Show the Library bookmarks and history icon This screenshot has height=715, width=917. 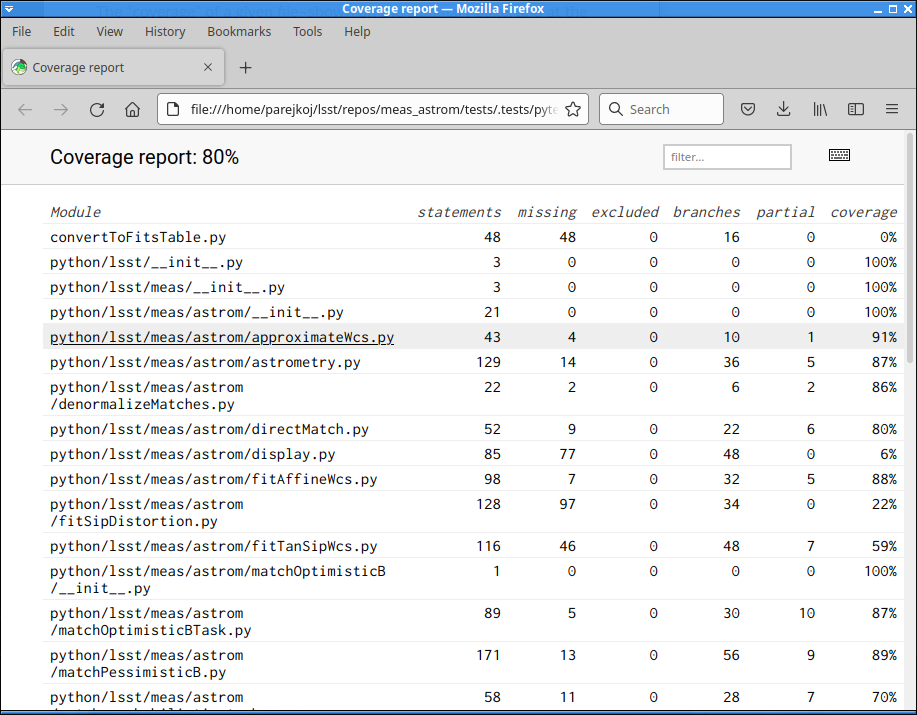click(819, 110)
